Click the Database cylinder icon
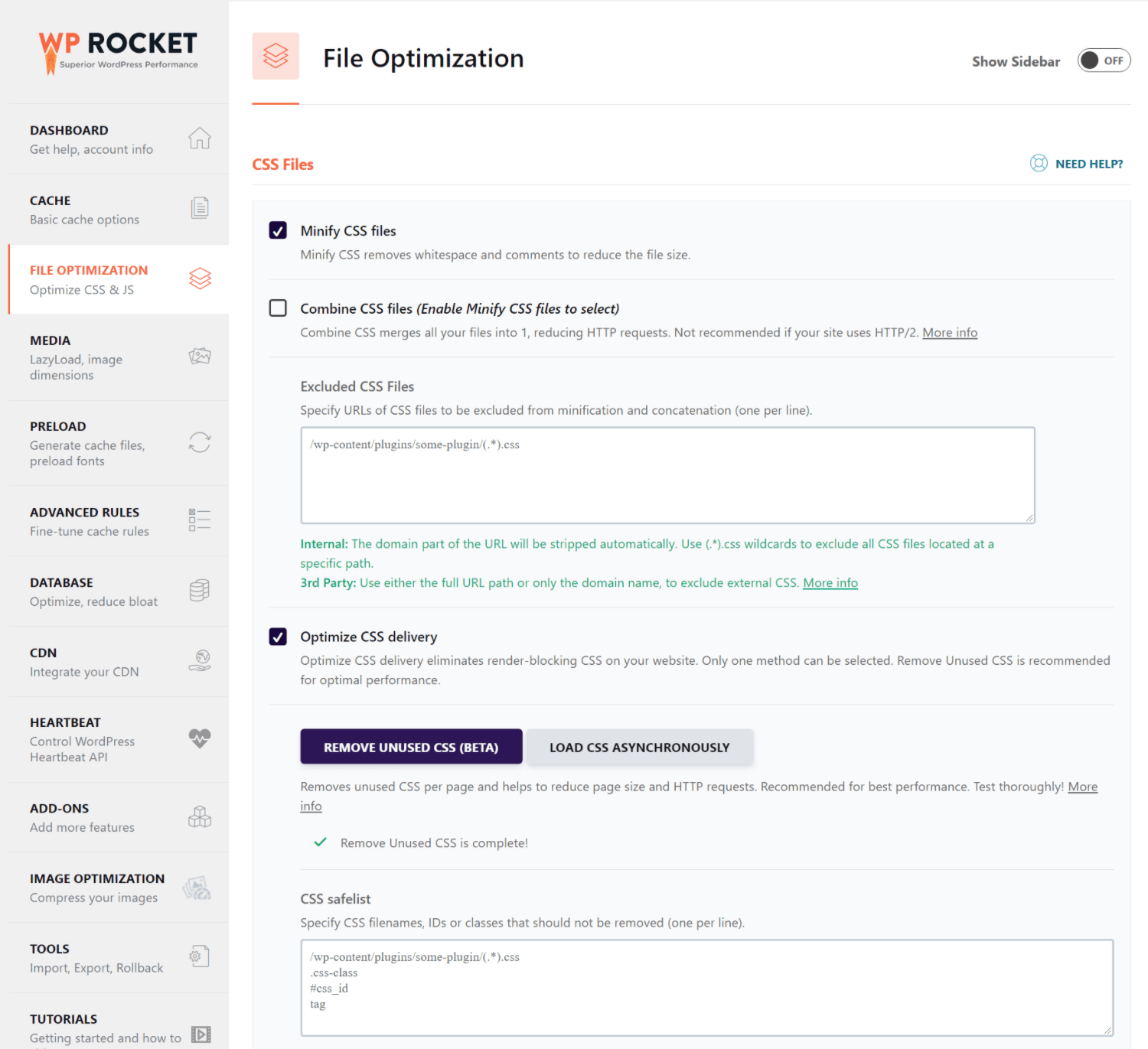This screenshot has height=1049, width=1148. coord(200,590)
